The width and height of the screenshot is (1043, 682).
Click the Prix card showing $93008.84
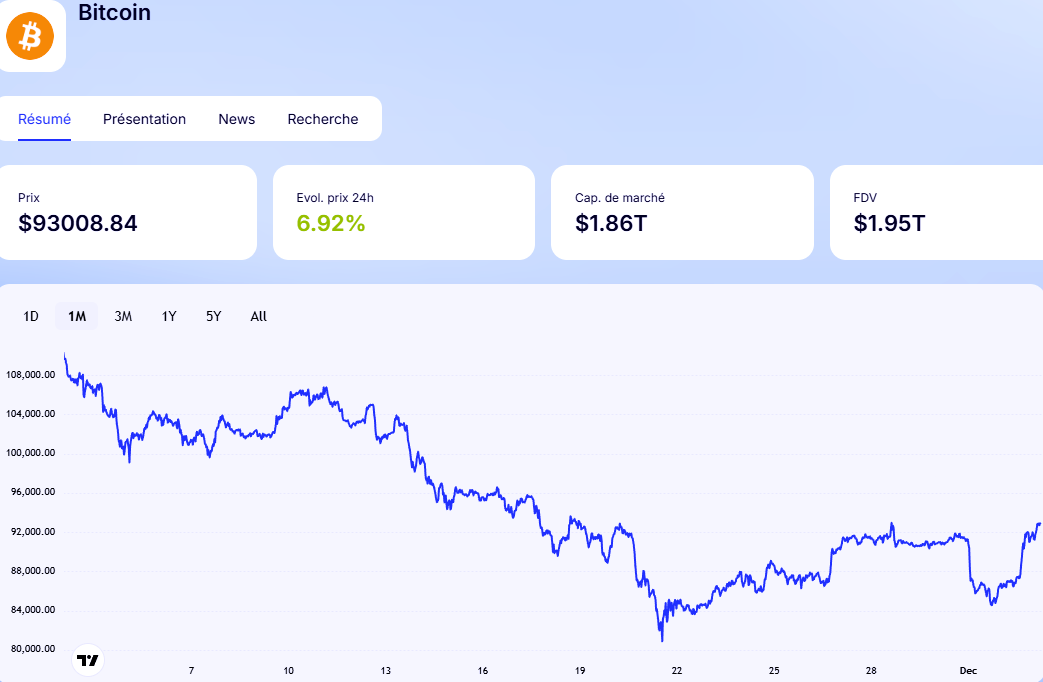pyautogui.click(x=128, y=212)
